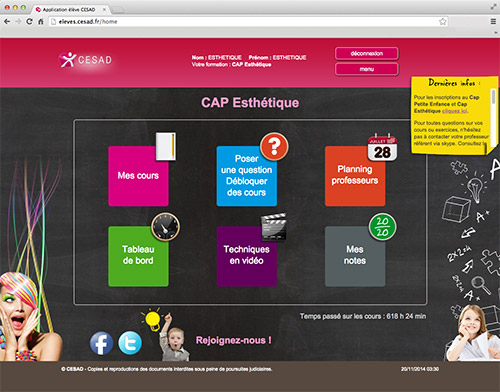
Task: Open the Mes cours tile
Action: point(138,176)
